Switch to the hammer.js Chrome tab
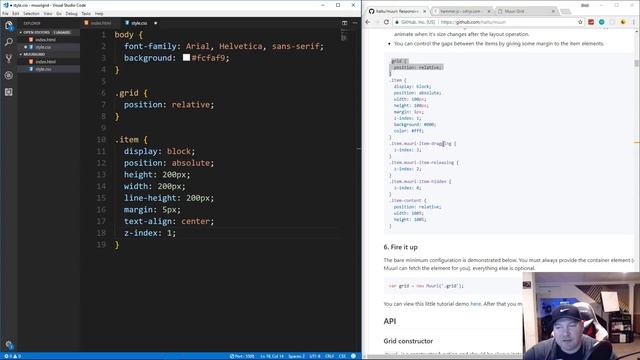Image resolution: width=640 pixels, height=360 pixels. click(x=462, y=11)
